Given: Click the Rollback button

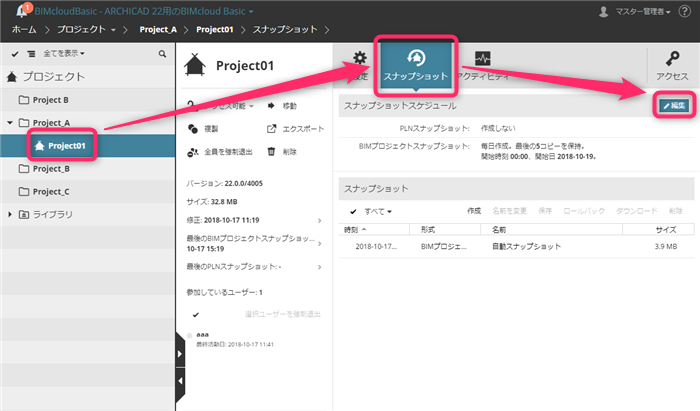Looking at the screenshot, I should point(584,211).
